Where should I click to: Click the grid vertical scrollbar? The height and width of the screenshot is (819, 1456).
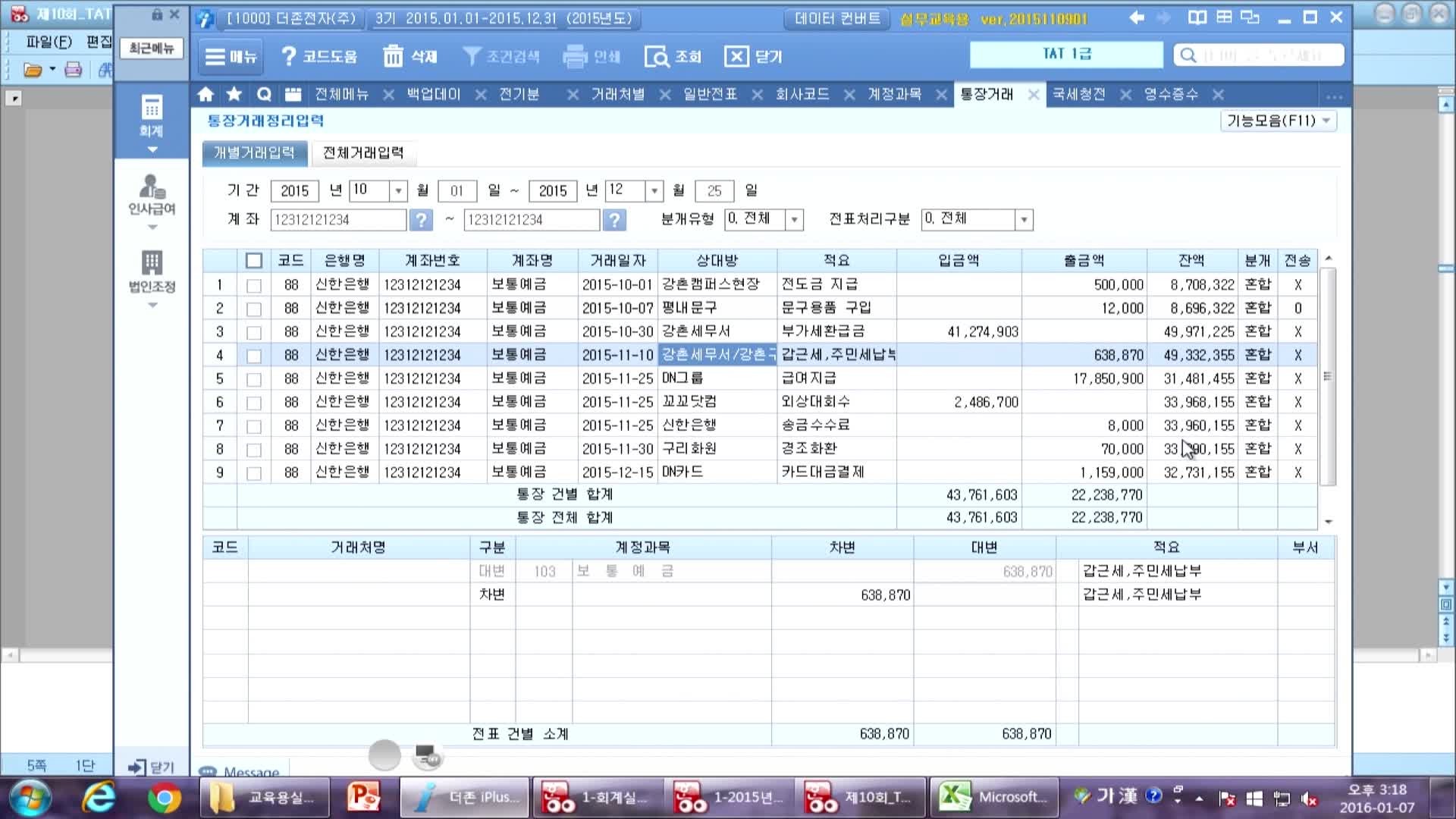pos(1328,377)
